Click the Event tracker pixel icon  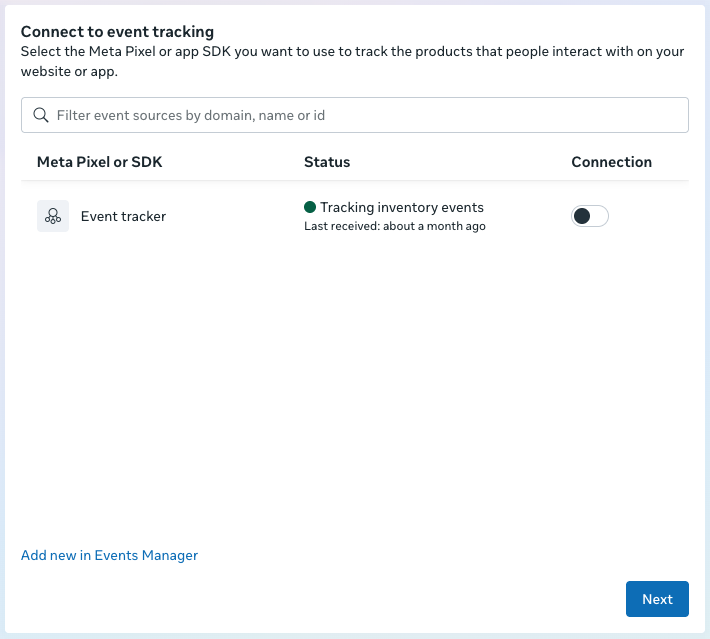pos(53,216)
